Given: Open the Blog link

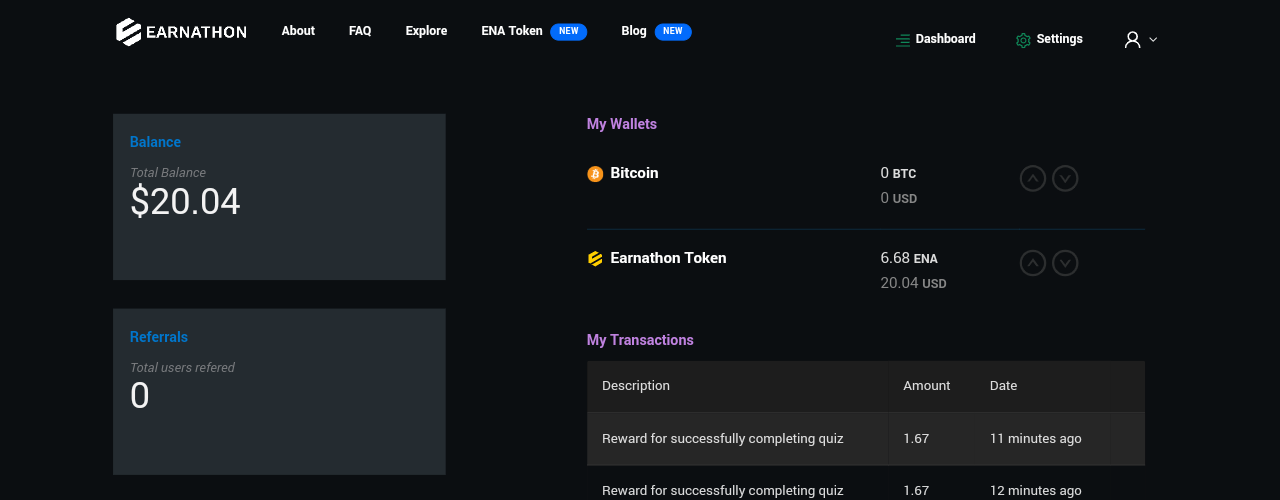Looking at the screenshot, I should 634,31.
